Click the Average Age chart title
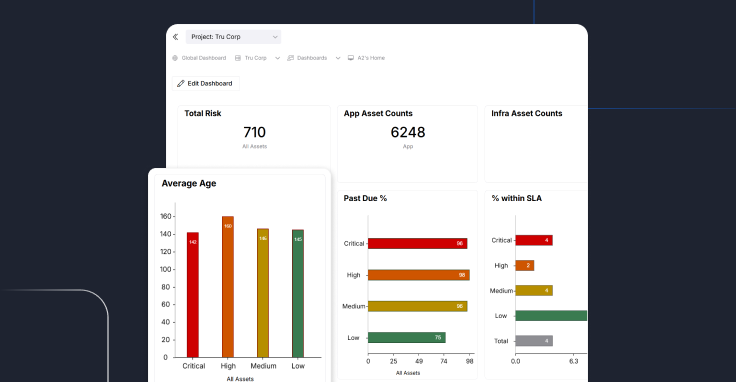736x382 pixels. [189, 183]
